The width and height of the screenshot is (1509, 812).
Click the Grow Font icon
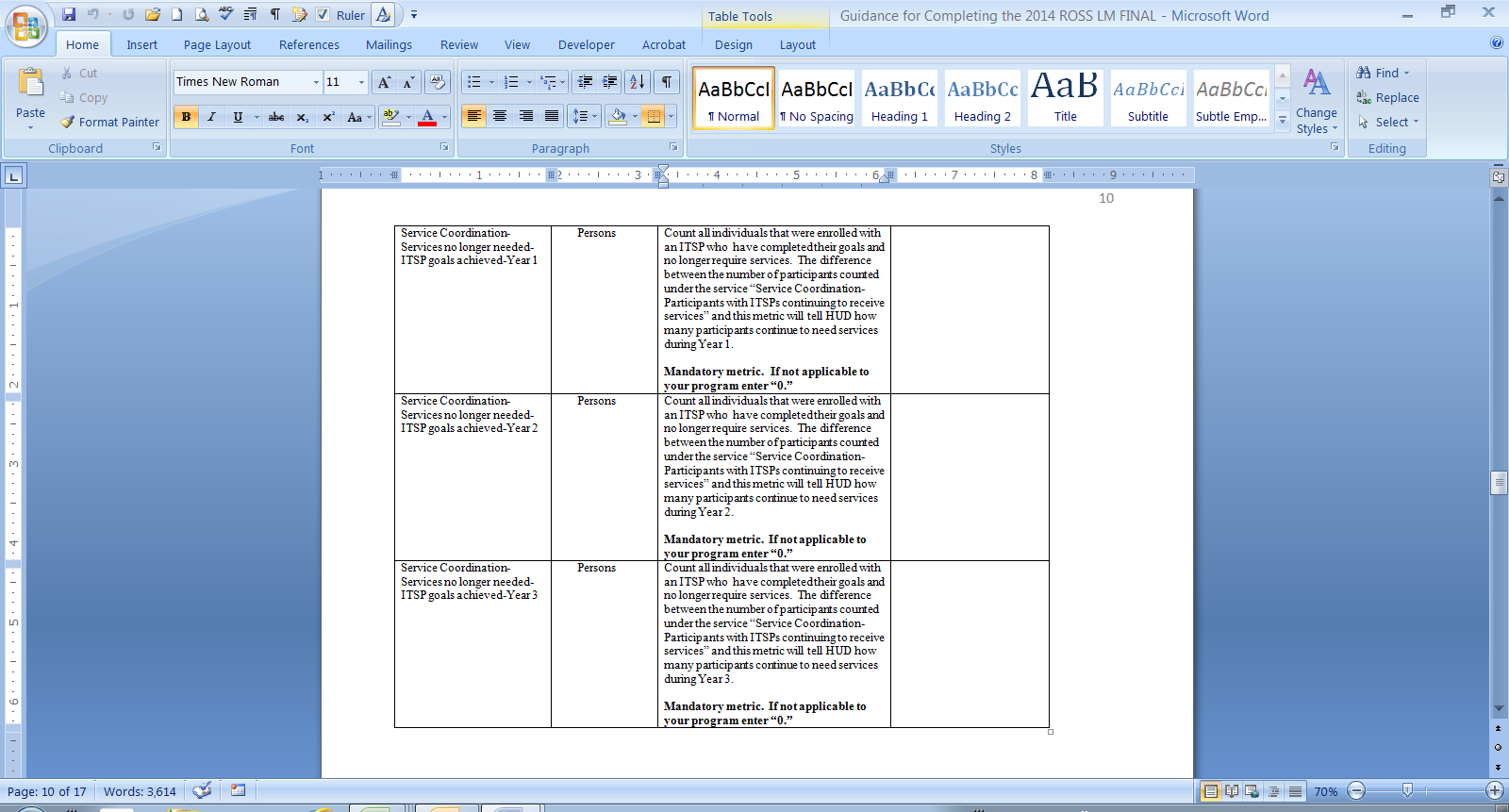pos(384,83)
